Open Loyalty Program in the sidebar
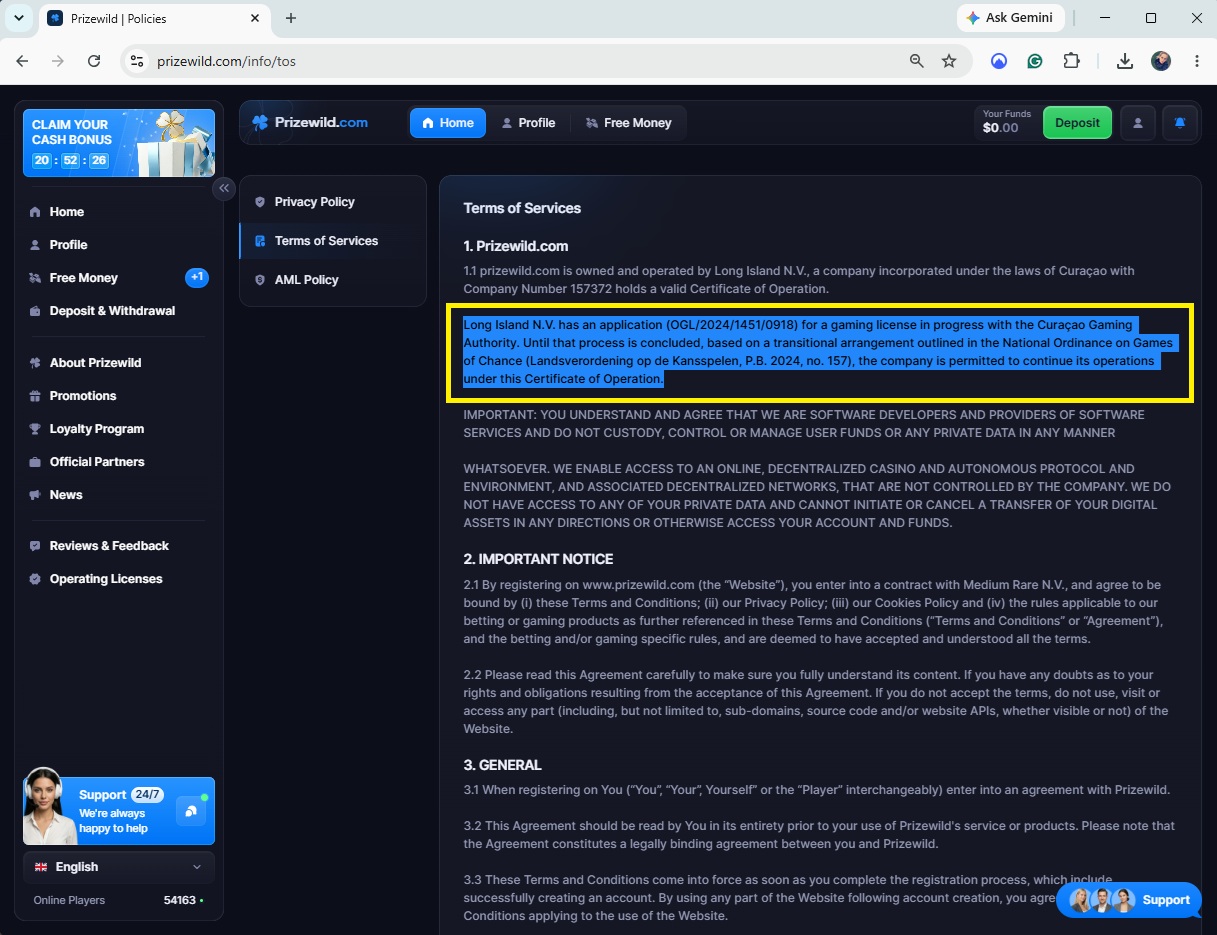This screenshot has width=1217, height=935. [x=119, y=429]
